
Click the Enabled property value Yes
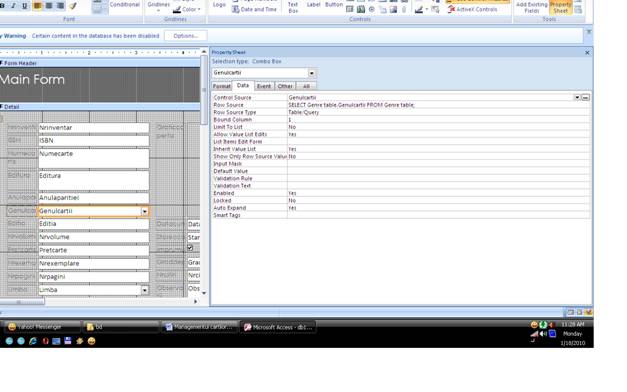439,193
